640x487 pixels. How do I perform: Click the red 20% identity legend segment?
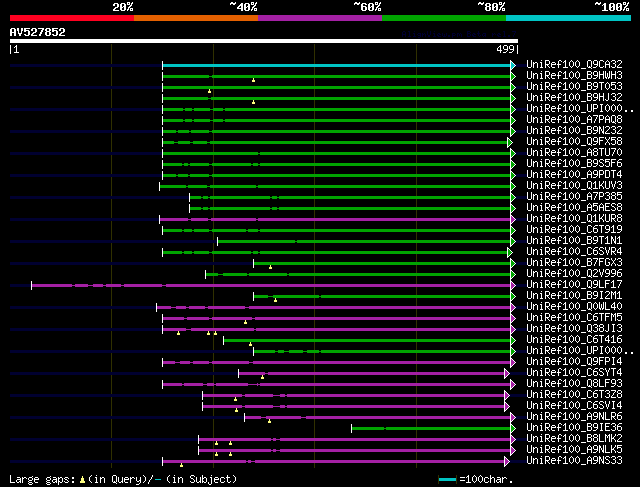coord(72,18)
